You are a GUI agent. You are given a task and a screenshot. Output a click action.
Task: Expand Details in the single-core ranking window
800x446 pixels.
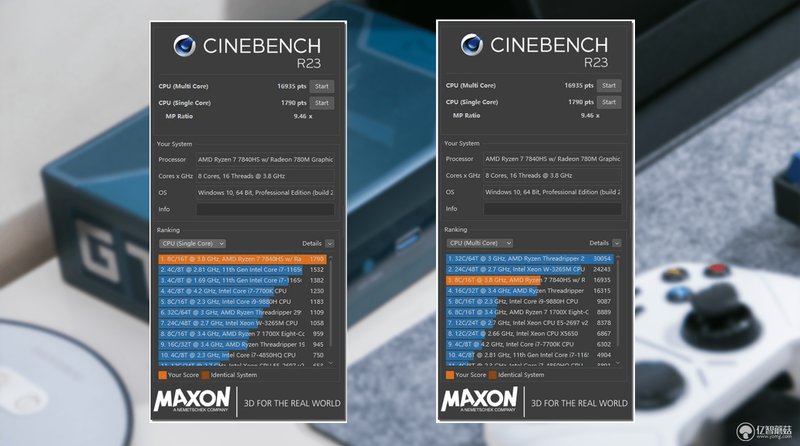click(x=329, y=243)
